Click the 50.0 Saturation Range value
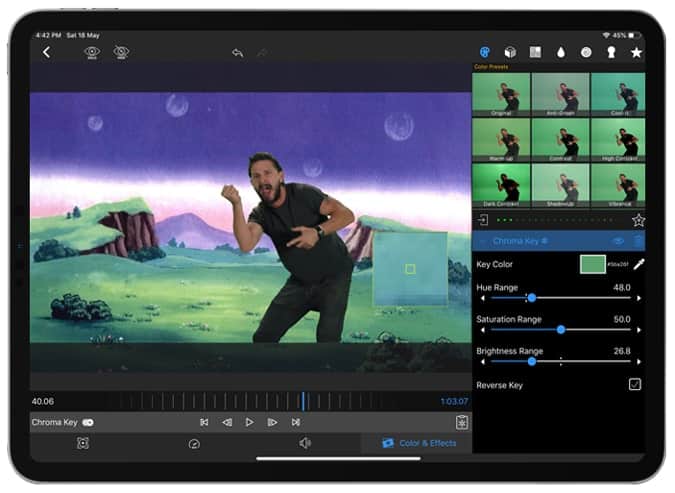675x493 pixels. (622, 319)
